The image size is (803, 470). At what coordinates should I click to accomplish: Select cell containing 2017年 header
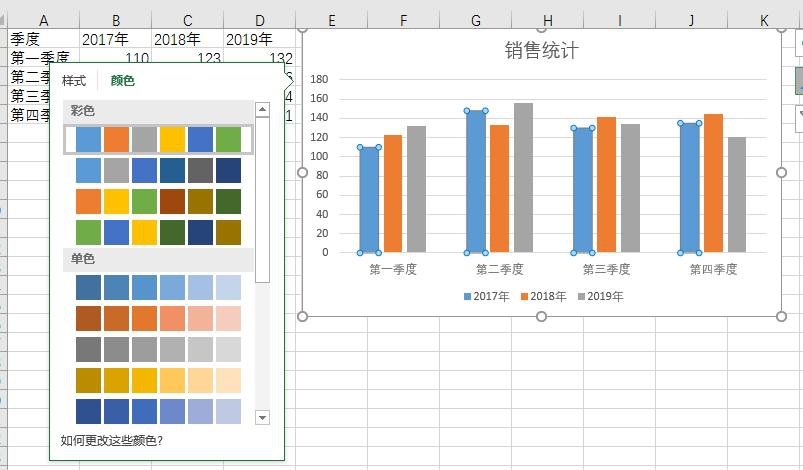(x=115, y=39)
